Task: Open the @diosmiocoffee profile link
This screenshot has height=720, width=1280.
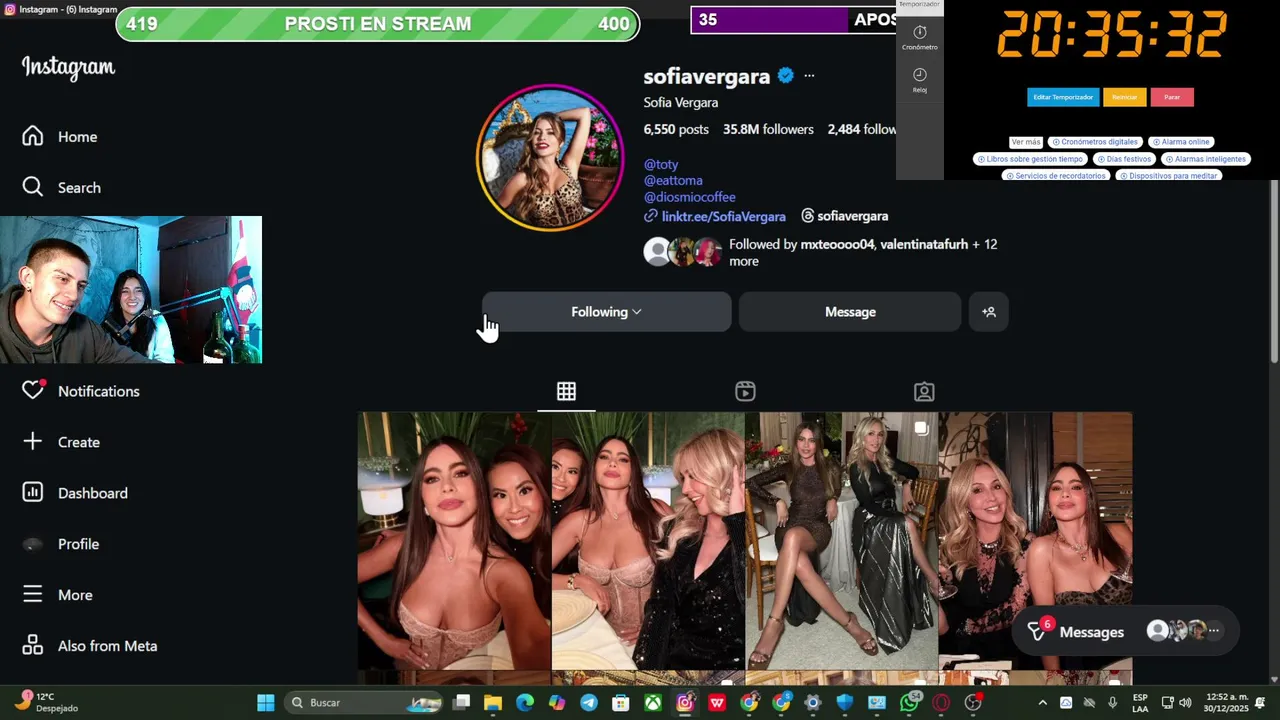Action: click(690, 197)
